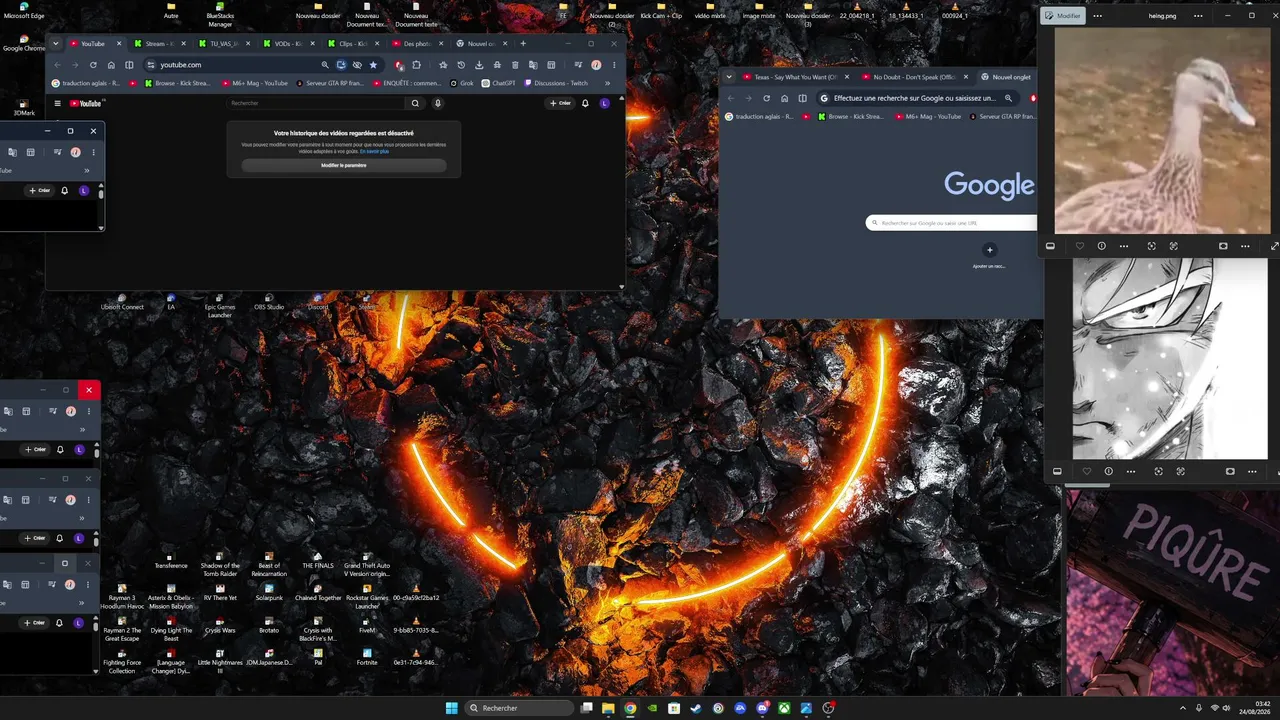Show file info for heing.png
This screenshot has height=720, width=1280.
tap(1102, 246)
